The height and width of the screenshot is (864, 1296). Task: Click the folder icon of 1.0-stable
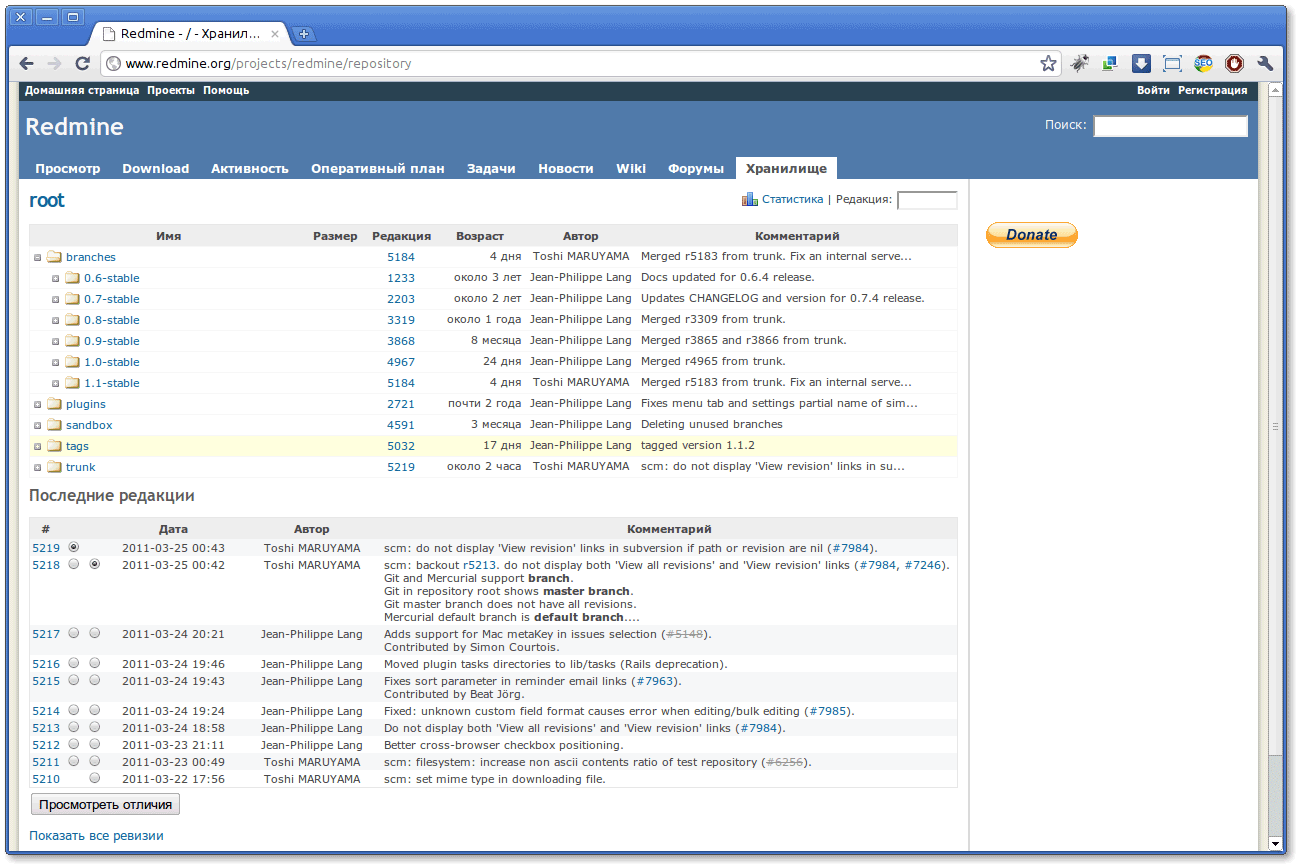click(x=72, y=362)
